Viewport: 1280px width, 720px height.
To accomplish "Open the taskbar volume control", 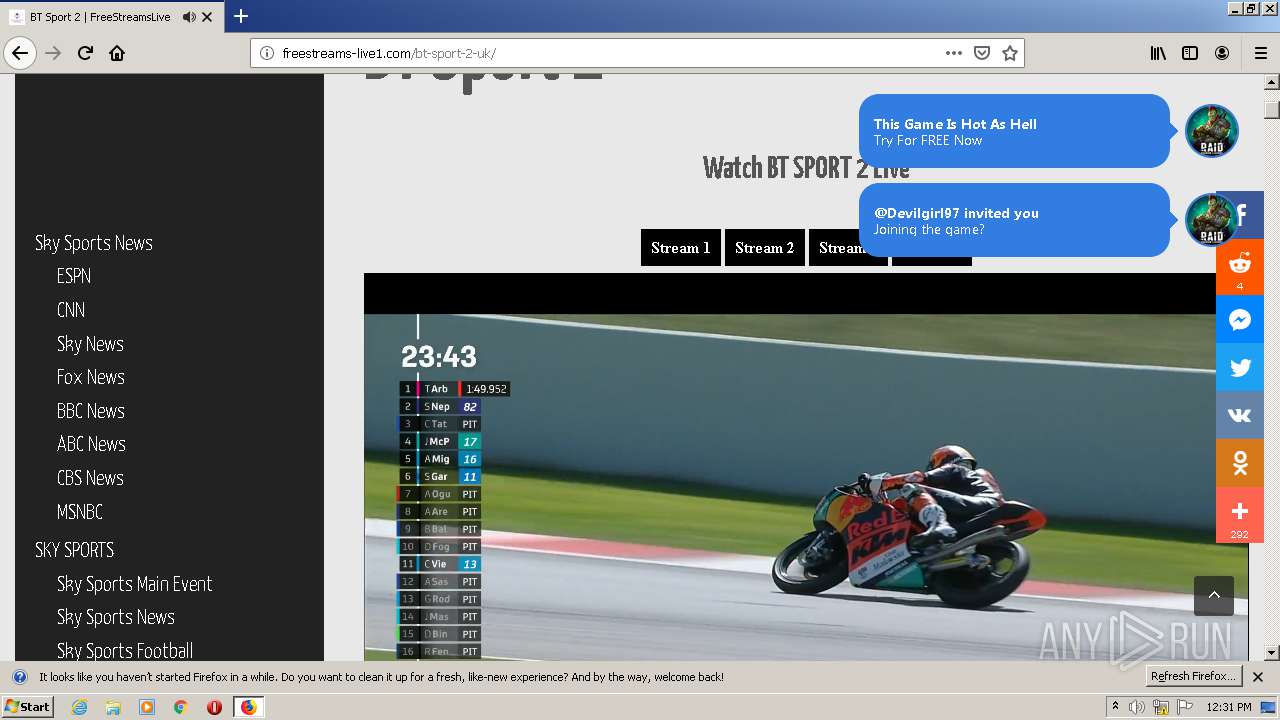I will click(x=1138, y=707).
